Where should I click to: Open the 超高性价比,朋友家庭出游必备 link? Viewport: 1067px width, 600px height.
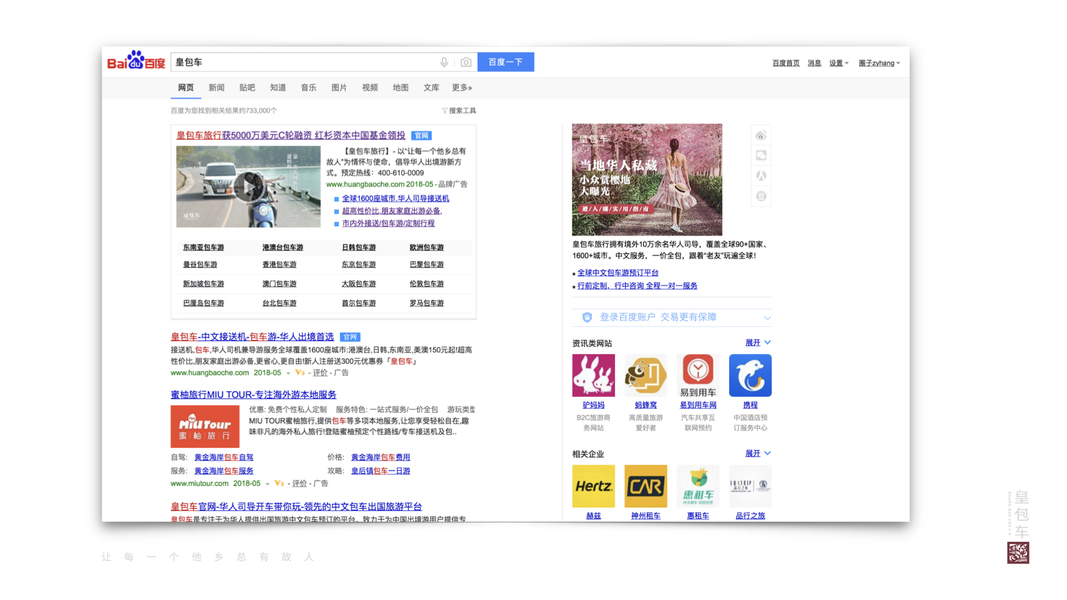pos(392,211)
